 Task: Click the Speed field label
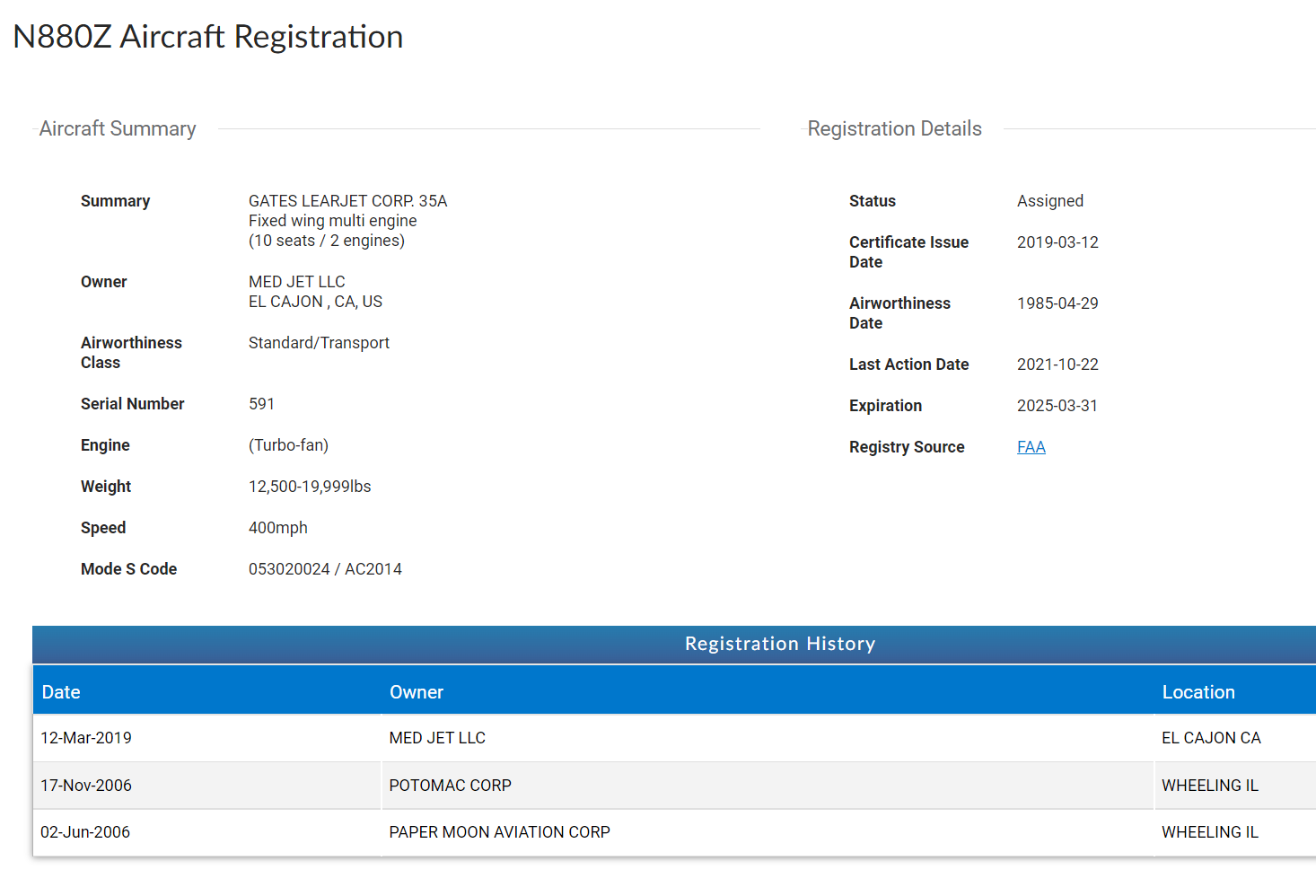click(x=103, y=528)
